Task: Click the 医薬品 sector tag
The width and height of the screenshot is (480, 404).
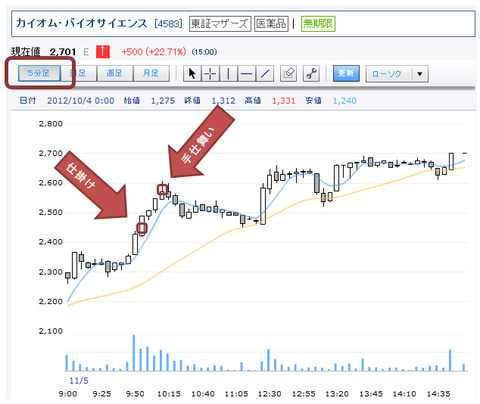Action: pyautogui.click(x=271, y=24)
